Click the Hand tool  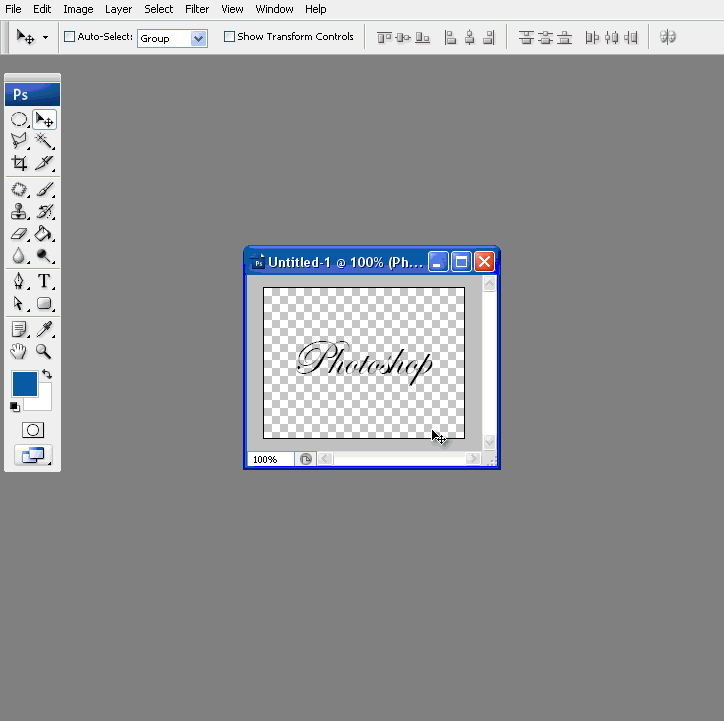(18, 351)
